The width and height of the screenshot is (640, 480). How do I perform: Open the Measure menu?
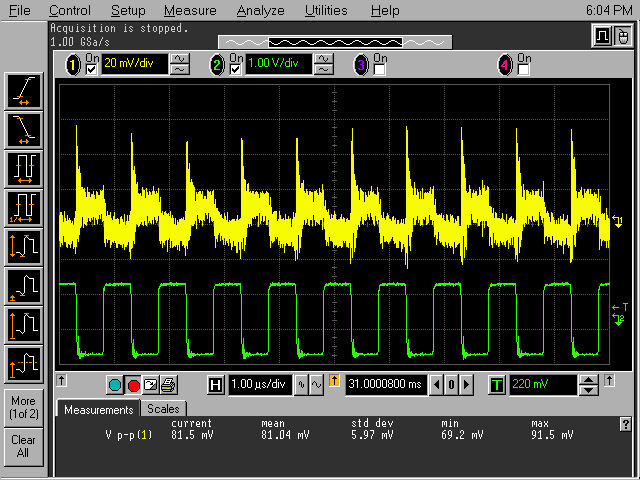point(189,10)
